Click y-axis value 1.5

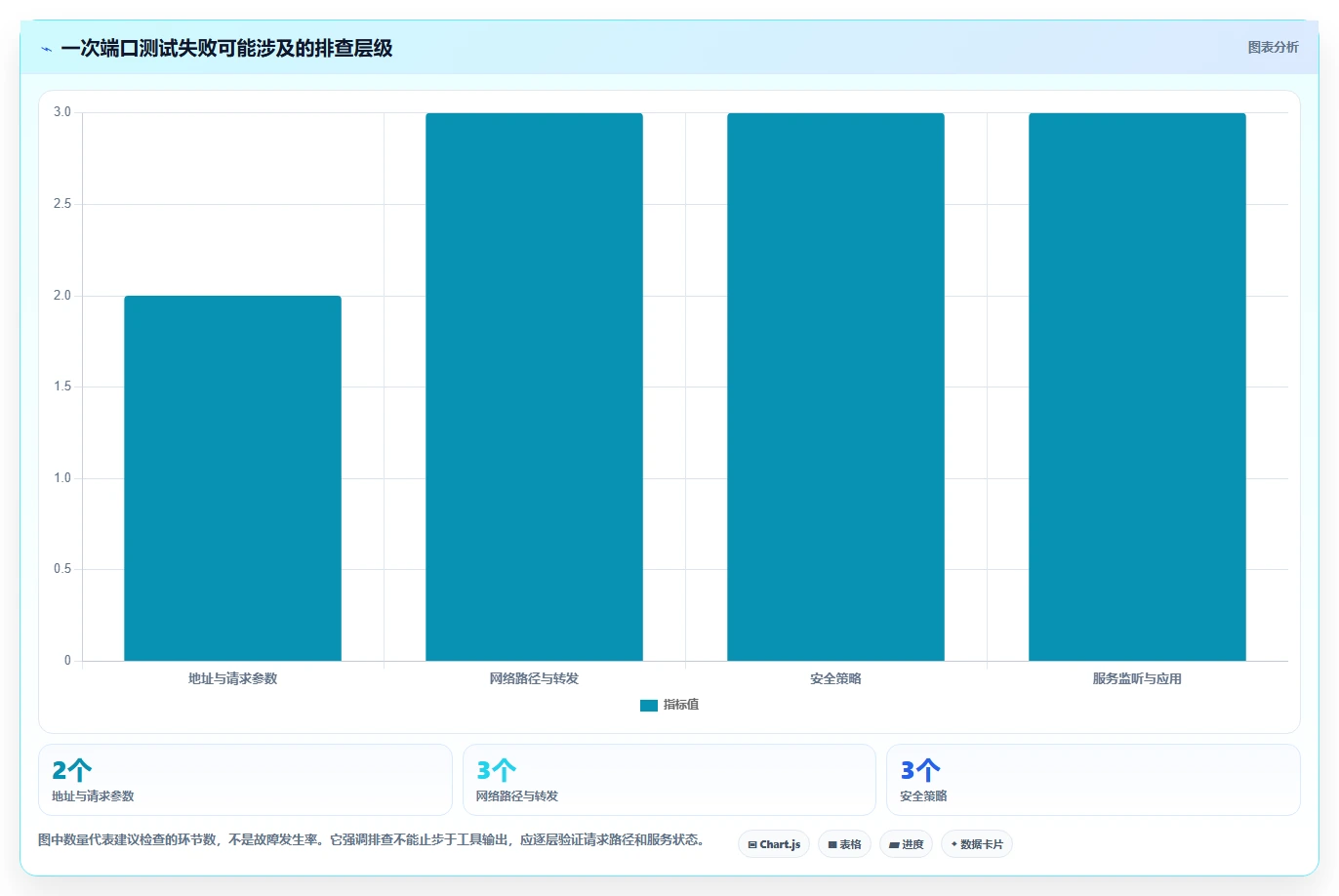pos(62,387)
